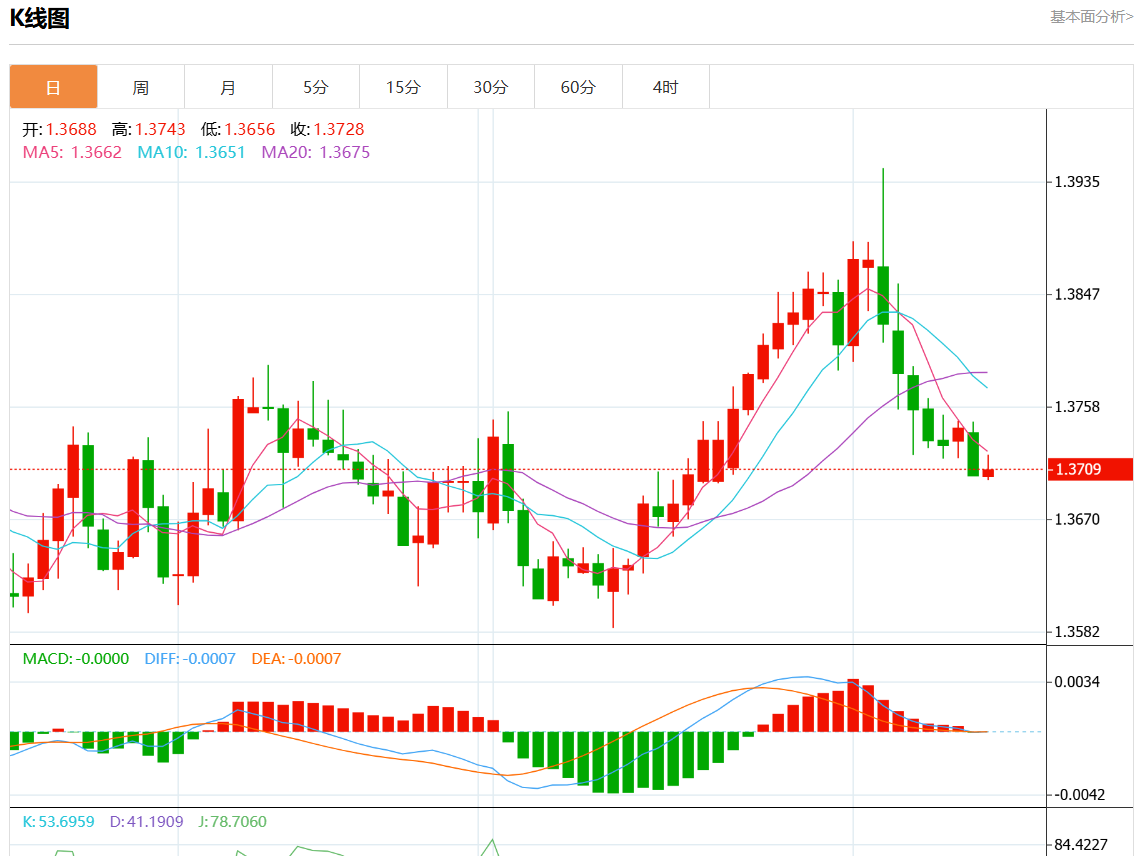Switch to the 4时 four-hour tab
This screenshot has width=1141, height=856.
[665, 87]
